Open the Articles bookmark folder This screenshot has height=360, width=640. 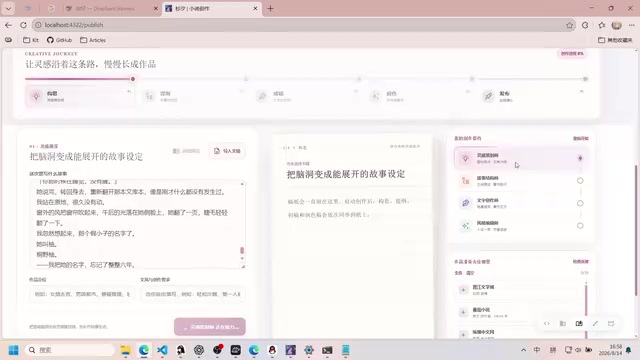(93, 40)
